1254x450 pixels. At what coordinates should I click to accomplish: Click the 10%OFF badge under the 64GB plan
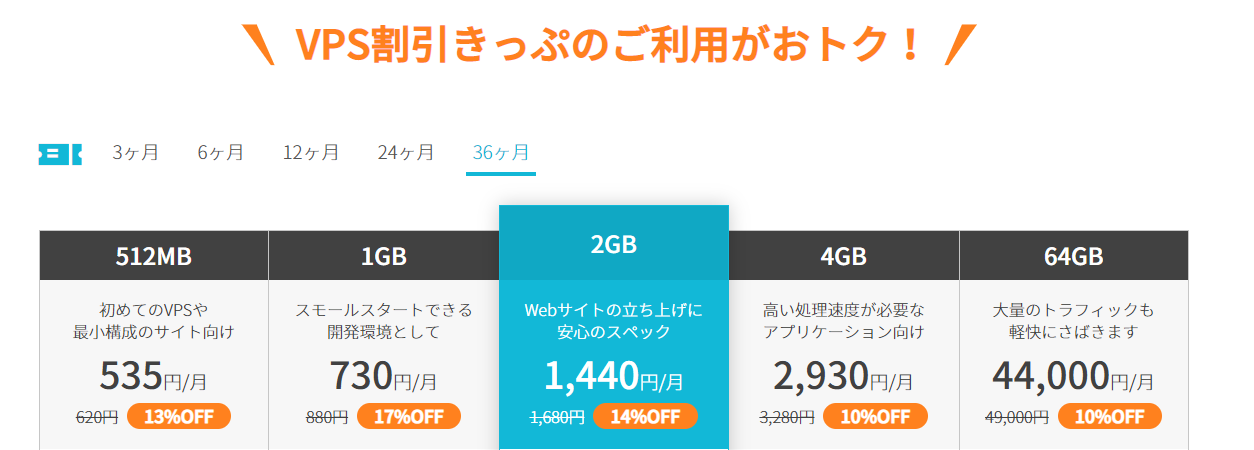pos(1110,416)
